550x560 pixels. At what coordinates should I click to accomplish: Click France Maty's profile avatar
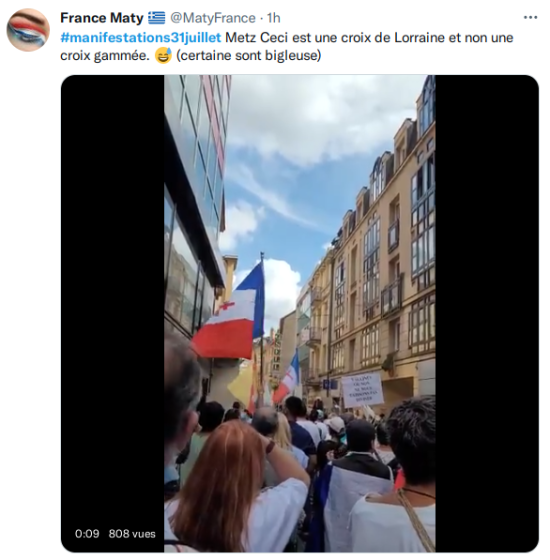pos(28,30)
